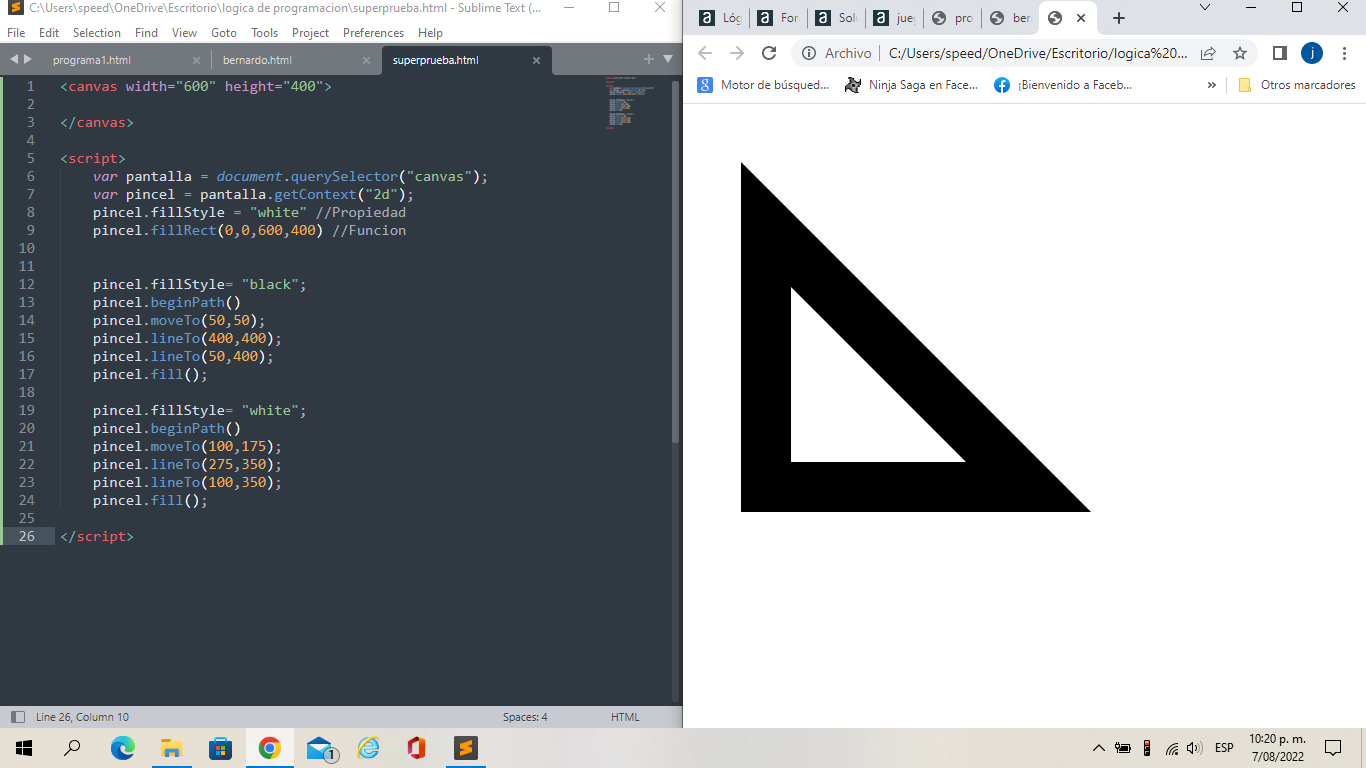Close the superprueba.html tab

536,60
